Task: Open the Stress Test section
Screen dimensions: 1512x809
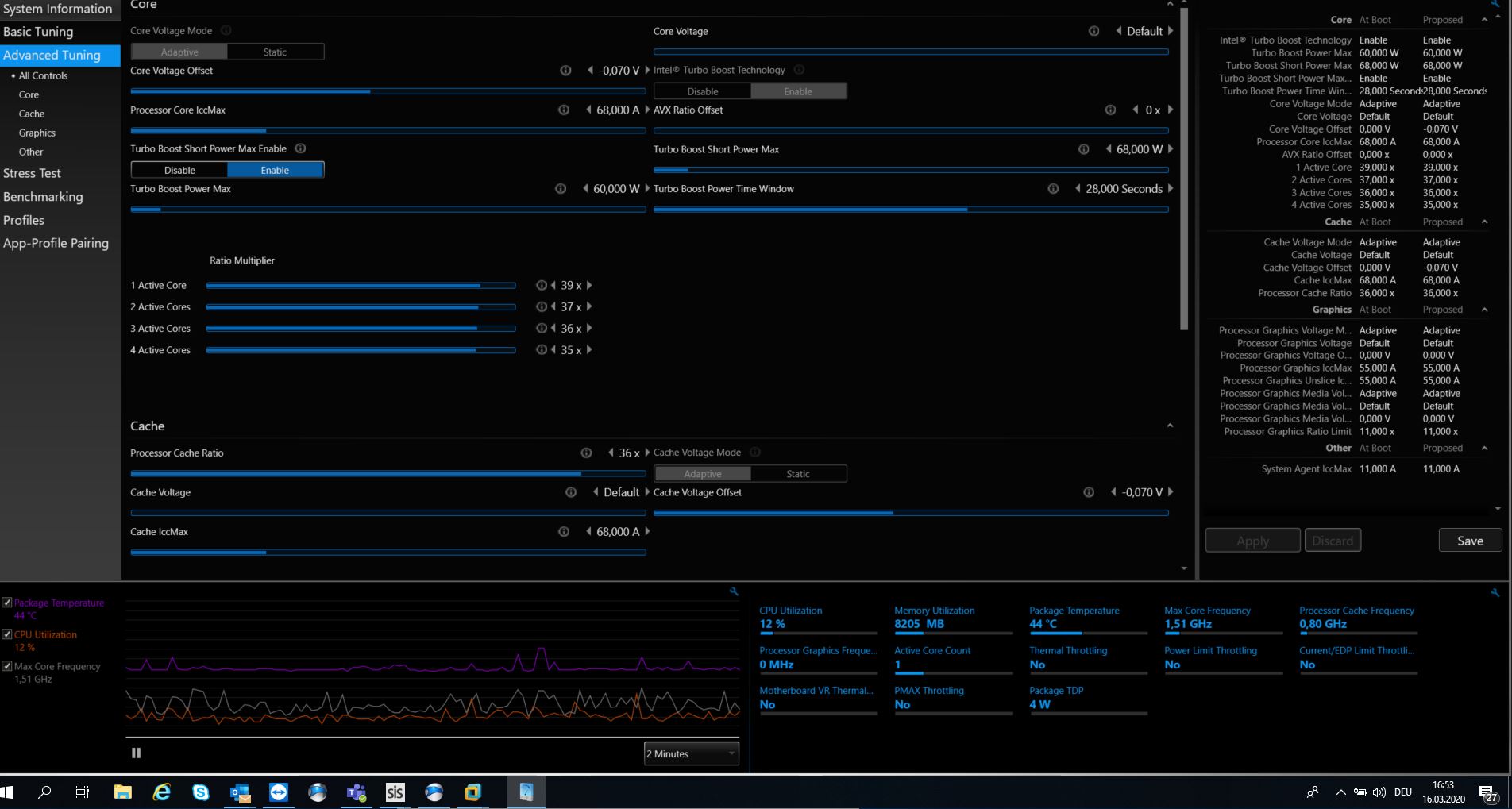Action: [32, 173]
